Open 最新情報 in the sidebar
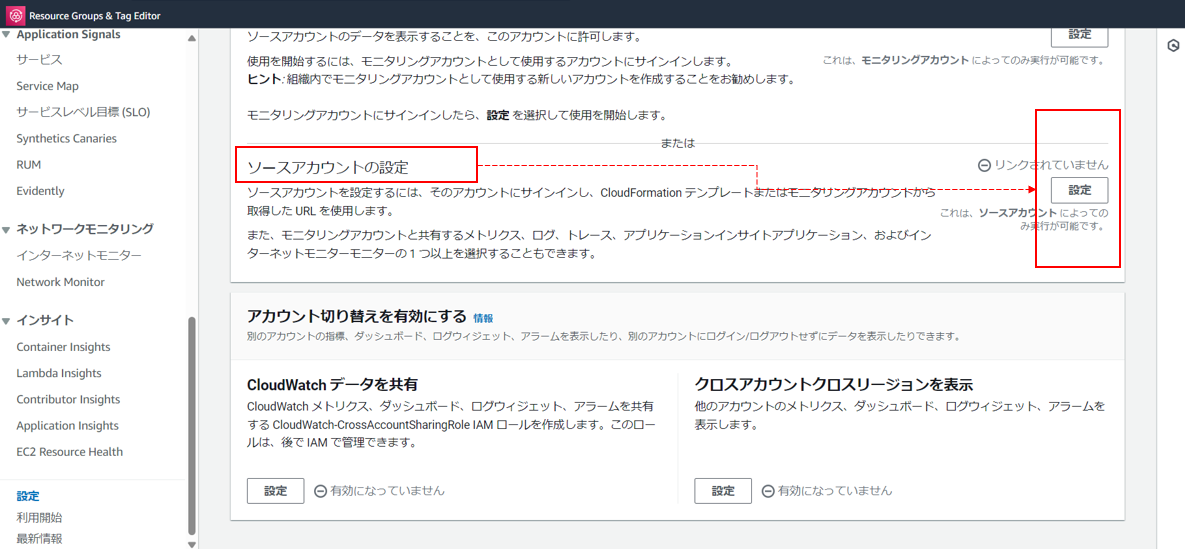1185x549 pixels. point(39,538)
